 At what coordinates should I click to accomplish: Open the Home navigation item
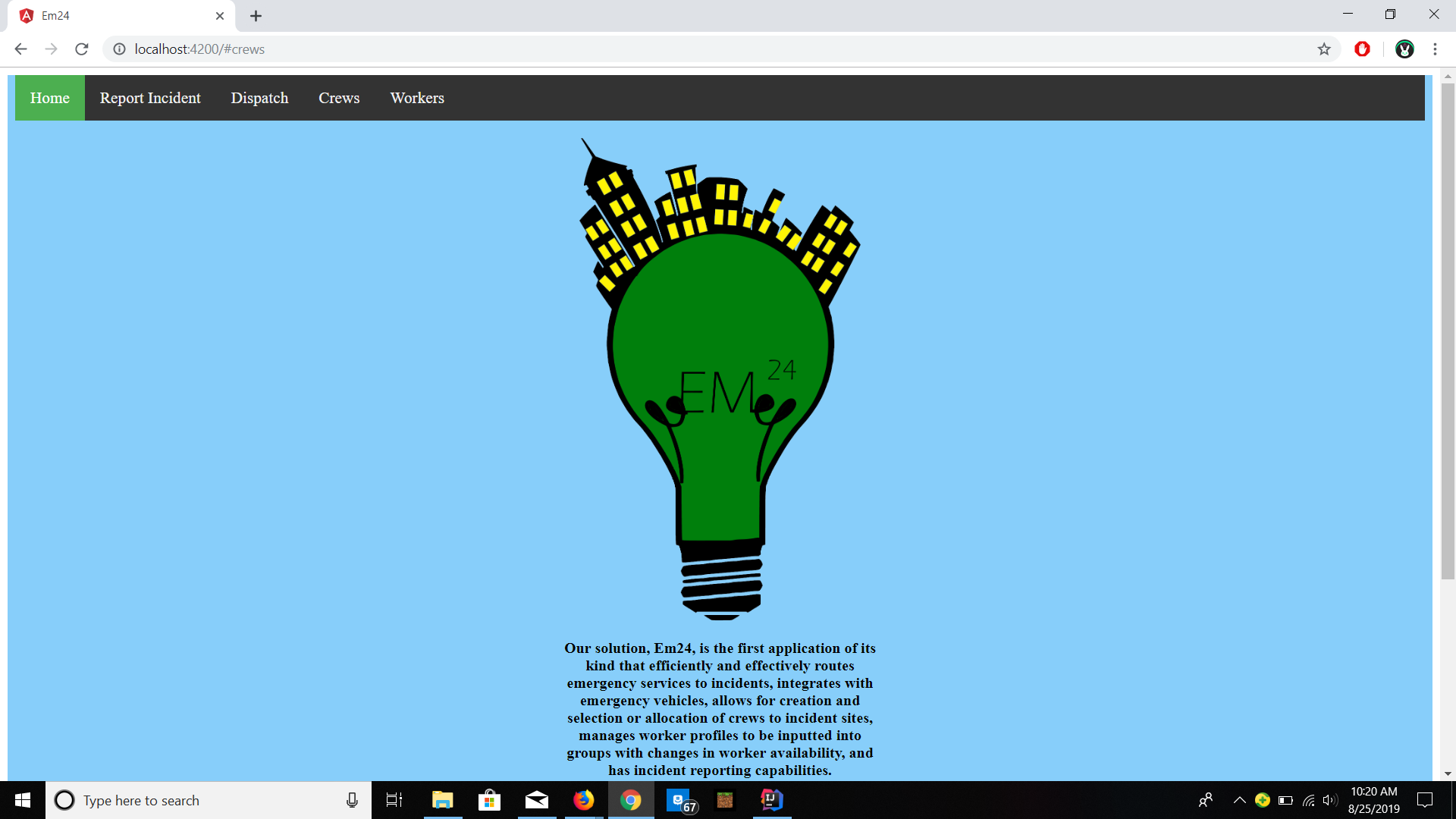(50, 98)
